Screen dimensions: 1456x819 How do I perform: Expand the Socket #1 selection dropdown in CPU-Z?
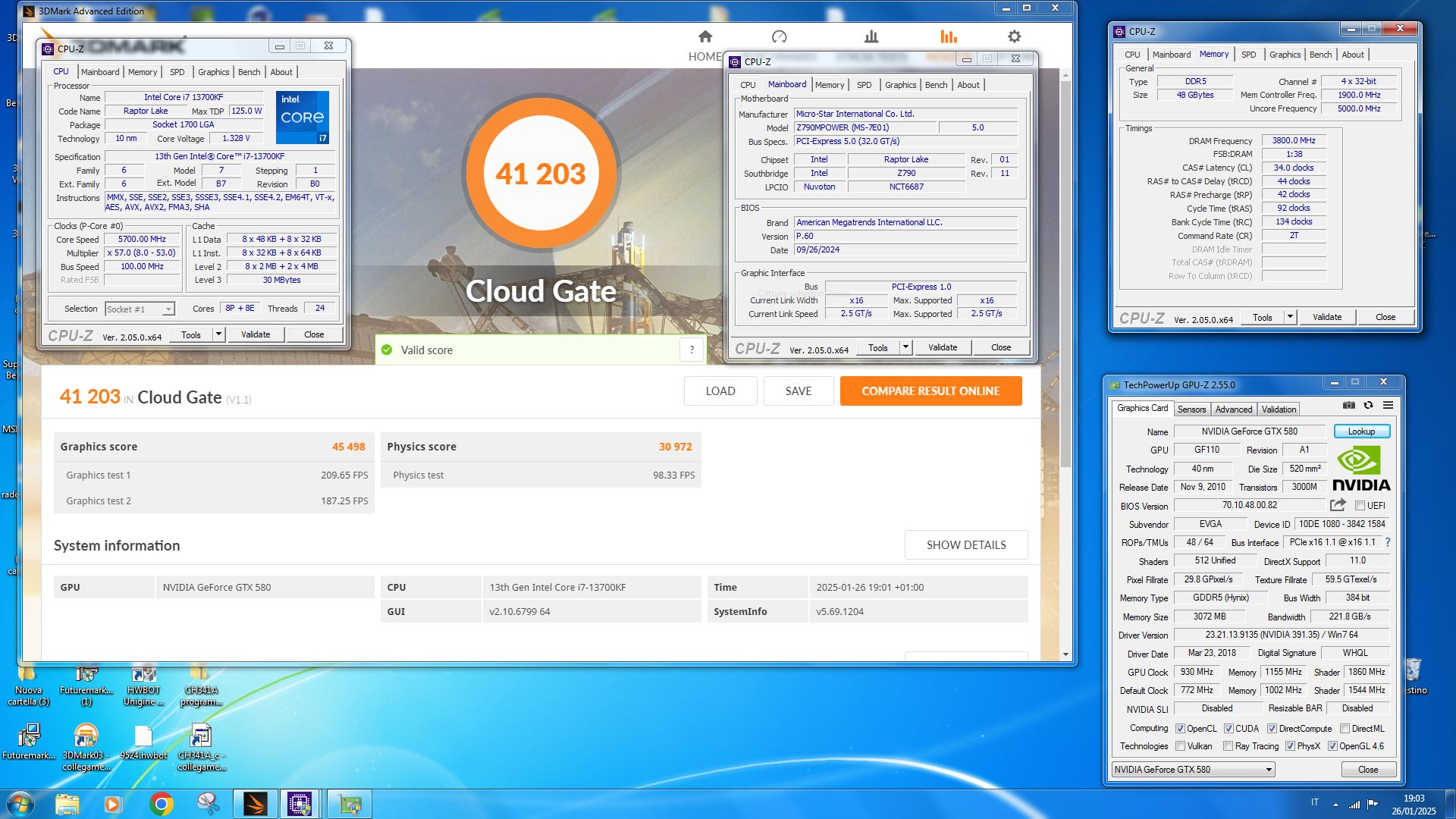[x=168, y=309]
